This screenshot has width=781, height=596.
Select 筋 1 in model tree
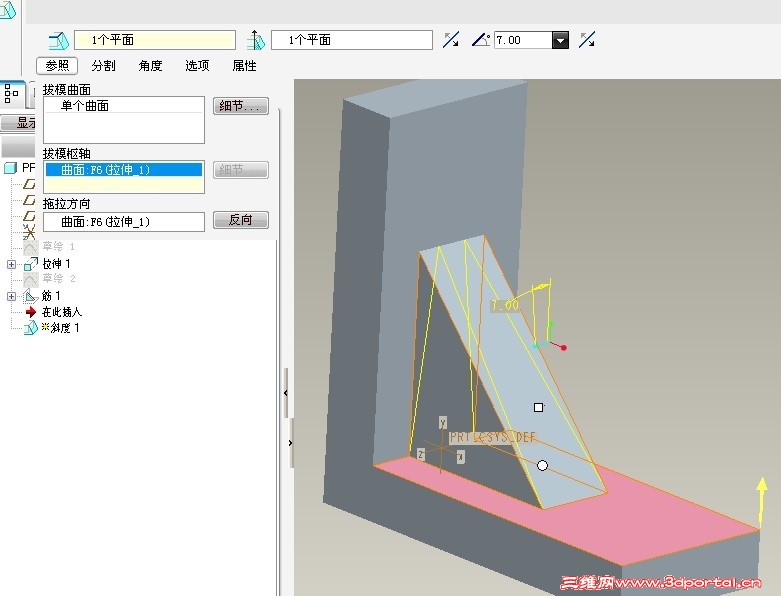(51, 296)
